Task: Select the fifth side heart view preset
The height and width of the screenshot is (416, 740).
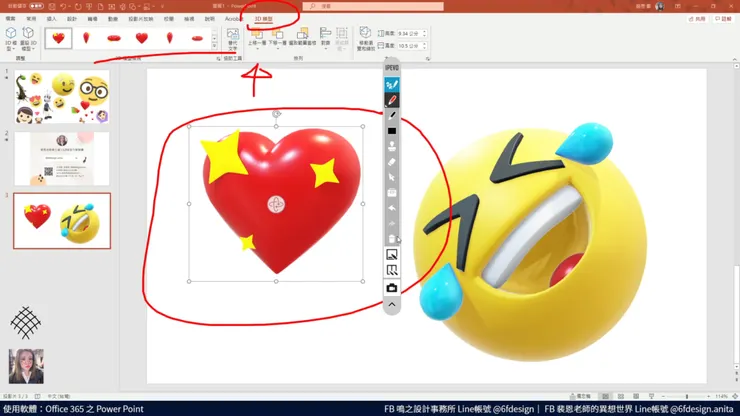Action: click(169, 38)
